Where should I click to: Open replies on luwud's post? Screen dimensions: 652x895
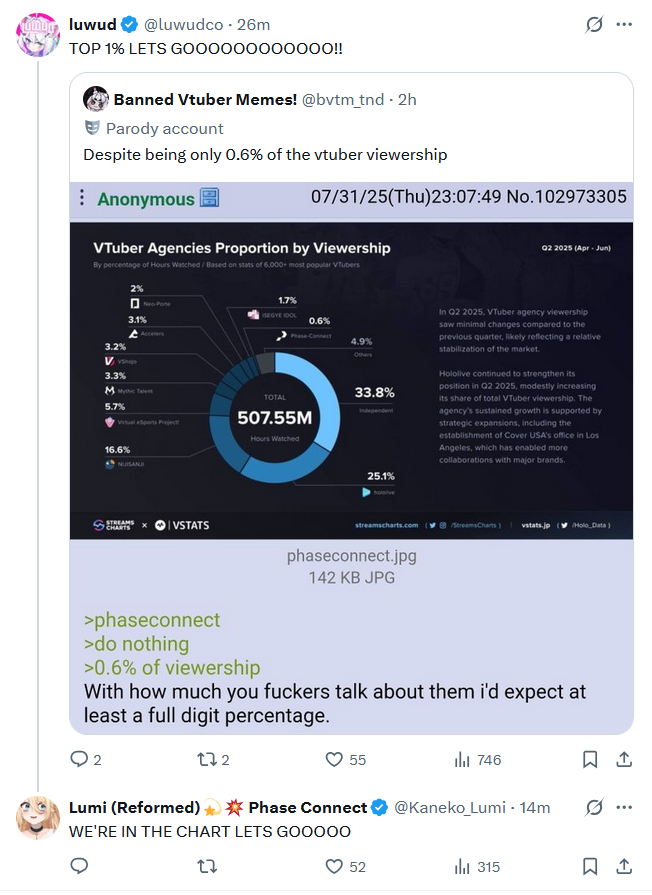point(85,760)
